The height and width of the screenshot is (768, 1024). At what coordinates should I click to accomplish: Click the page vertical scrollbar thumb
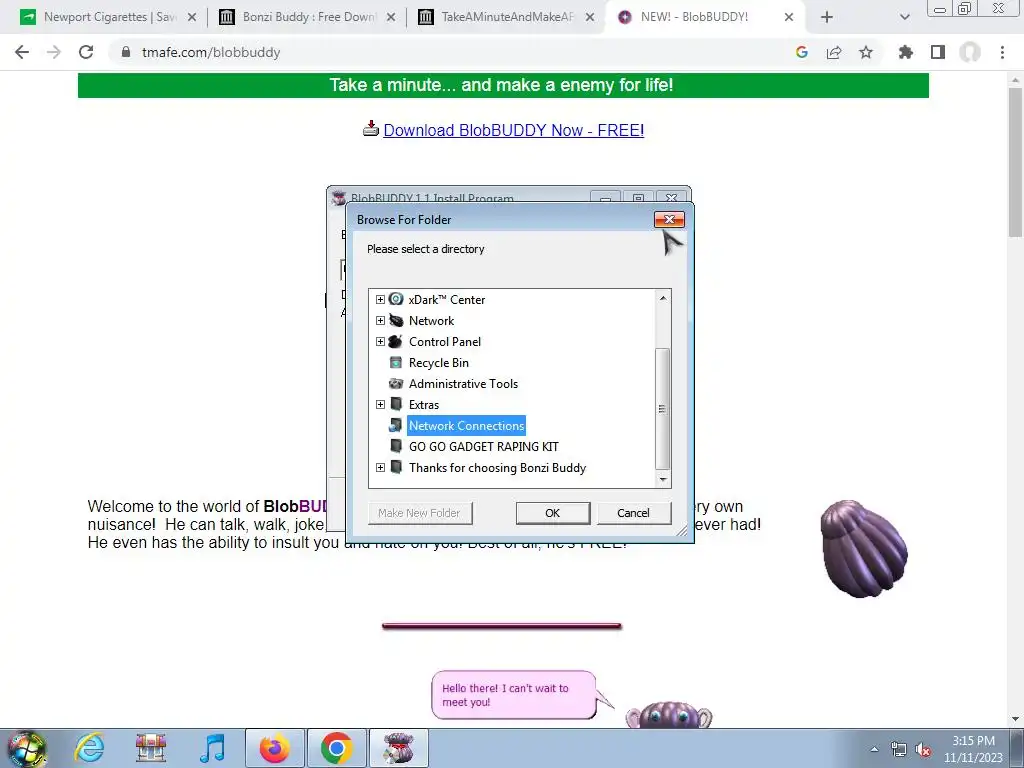pyautogui.click(x=1015, y=162)
